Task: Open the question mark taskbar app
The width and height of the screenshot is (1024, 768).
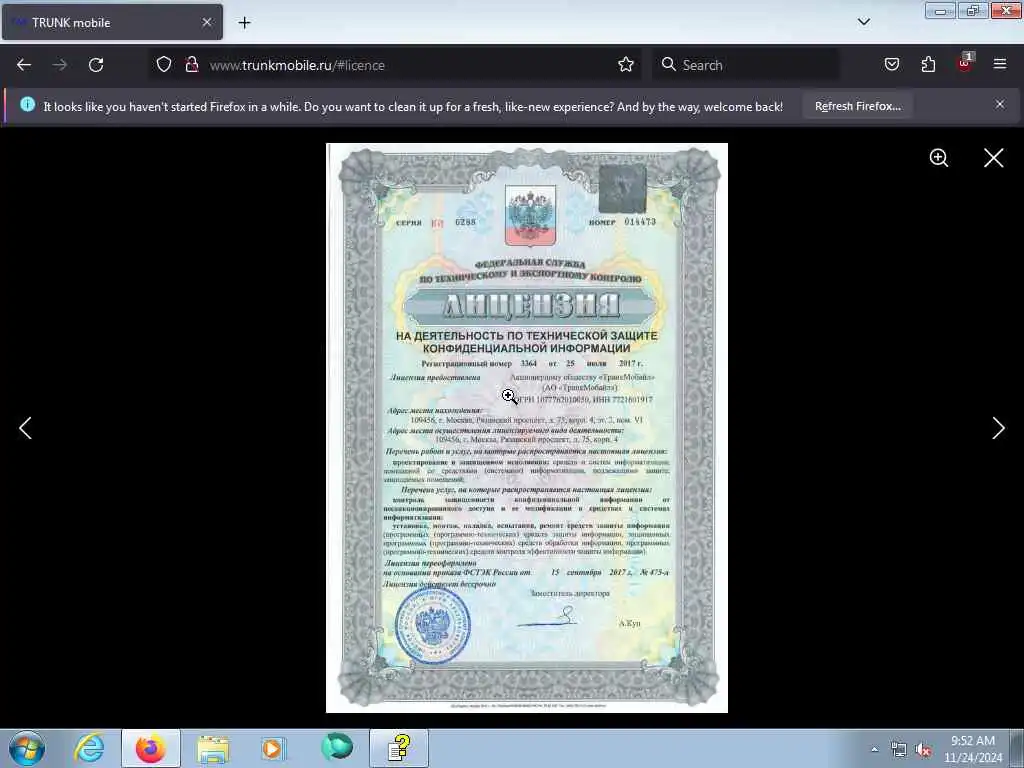Action: [x=399, y=748]
